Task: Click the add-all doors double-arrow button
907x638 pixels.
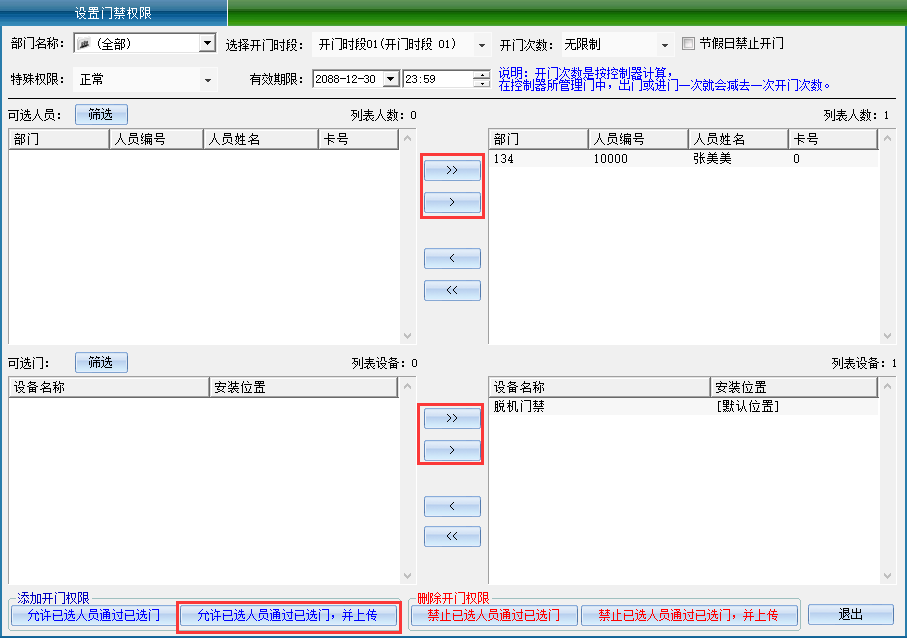Action: coord(452,418)
